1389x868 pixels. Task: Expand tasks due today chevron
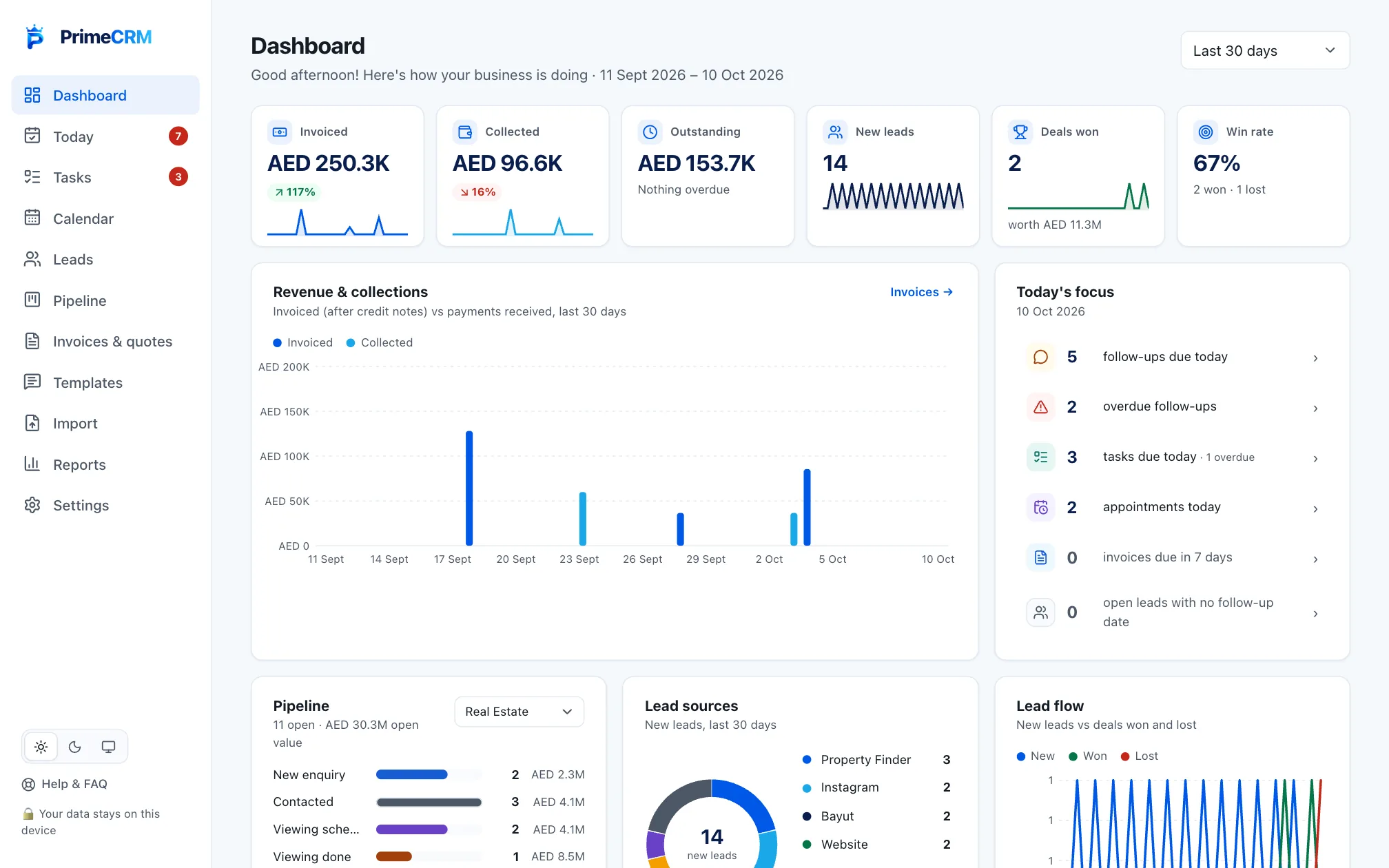[1315, 459]
